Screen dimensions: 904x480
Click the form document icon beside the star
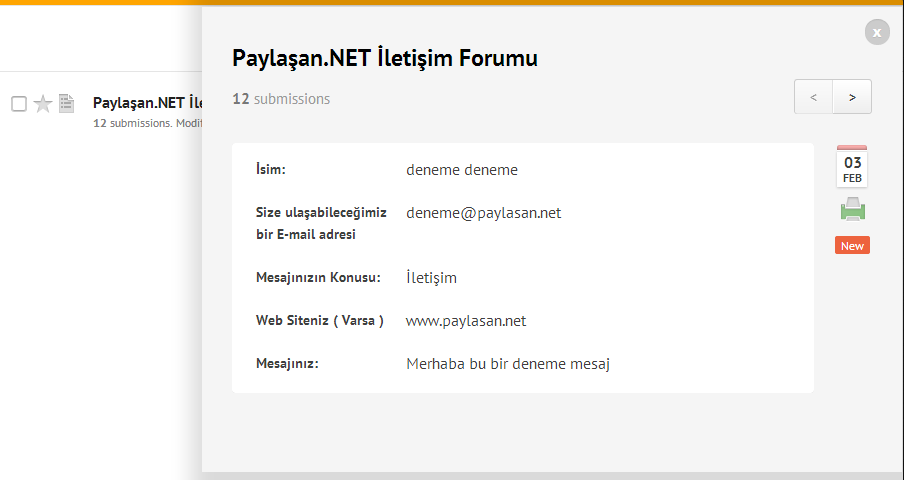point(66,104)
